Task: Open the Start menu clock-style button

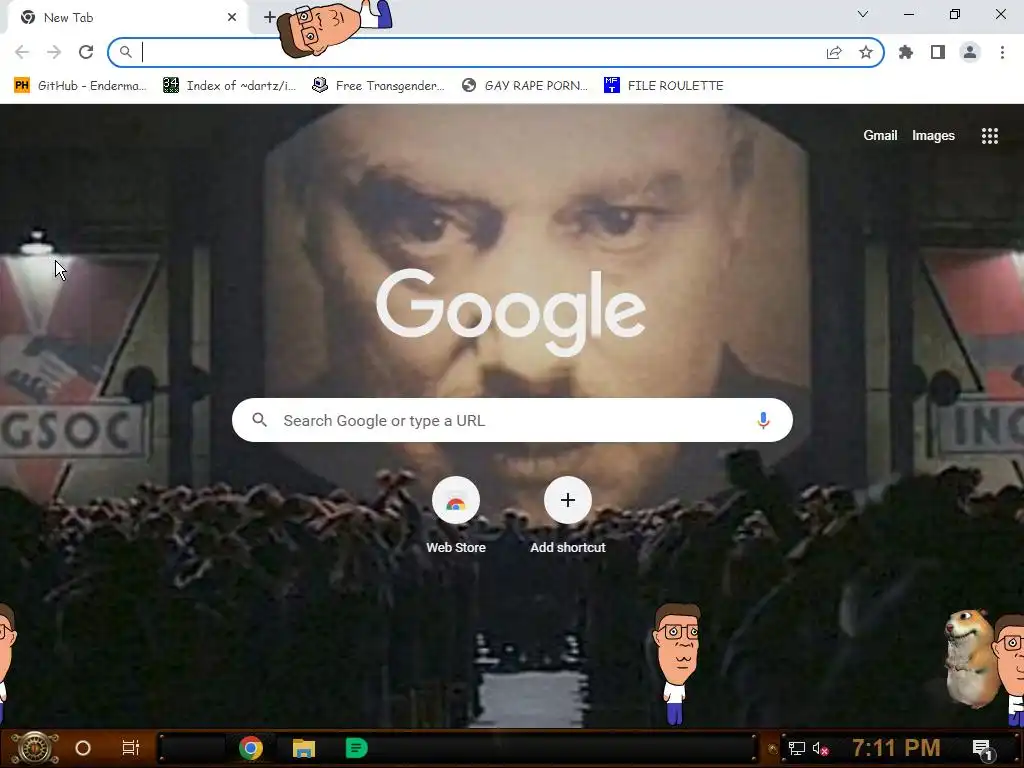Action: point(34,748)
